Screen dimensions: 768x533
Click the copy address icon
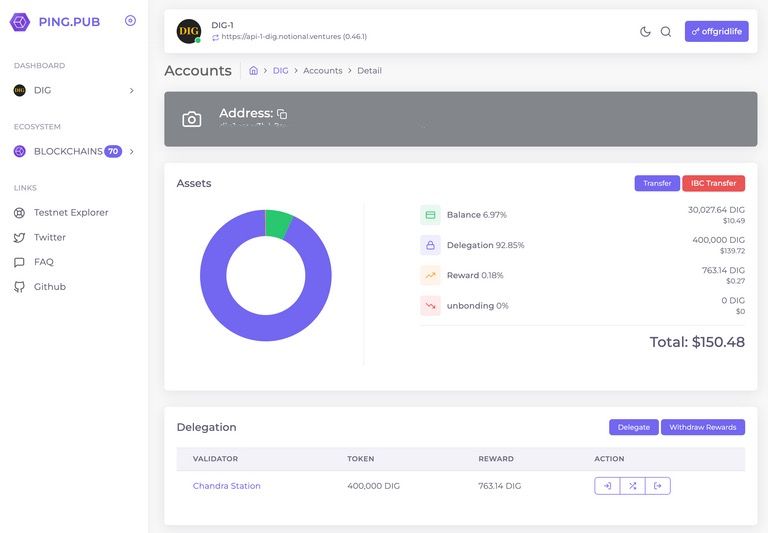tap(282, 115)
